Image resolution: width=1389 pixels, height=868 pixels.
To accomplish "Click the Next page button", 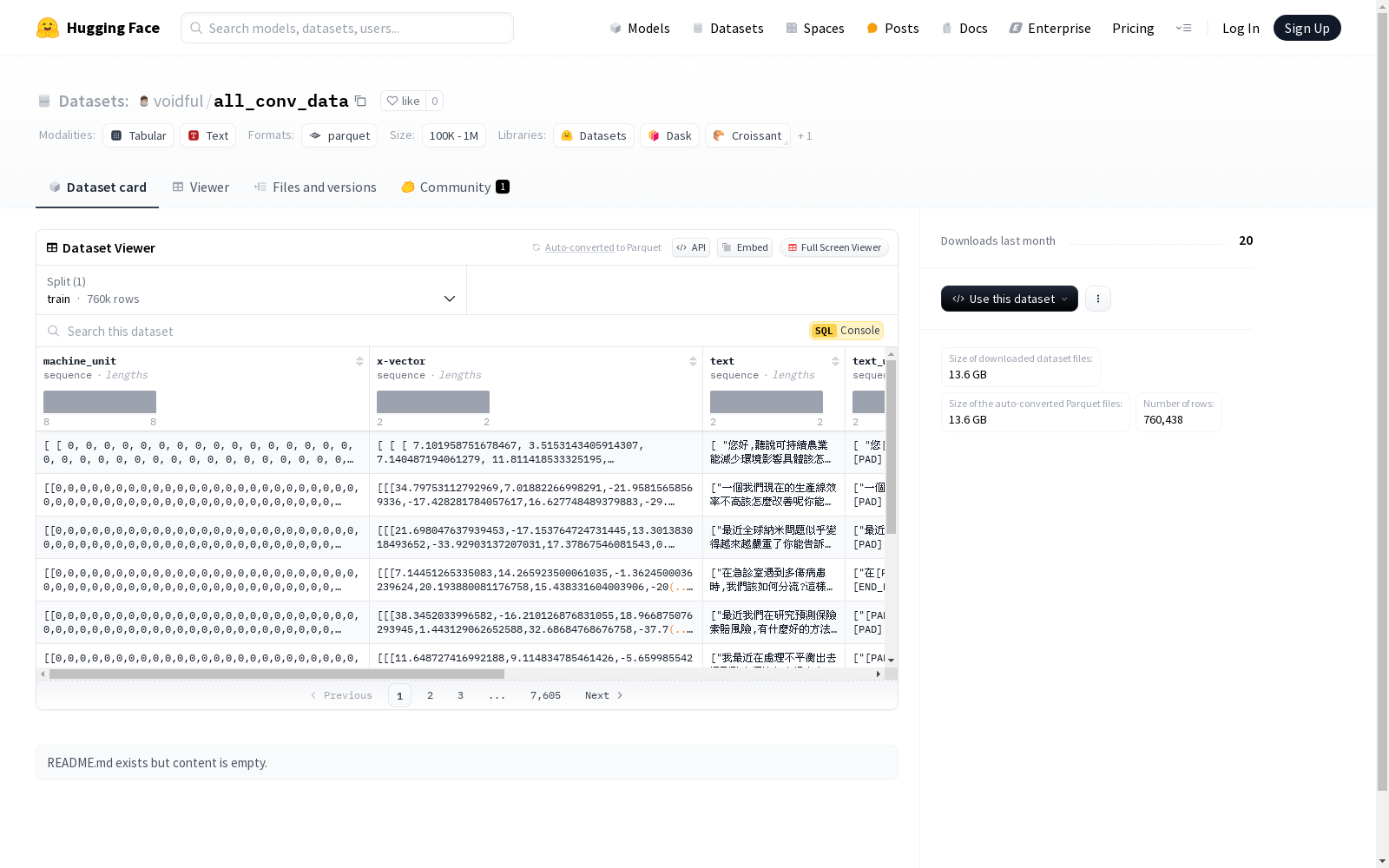I will point(604,695).
